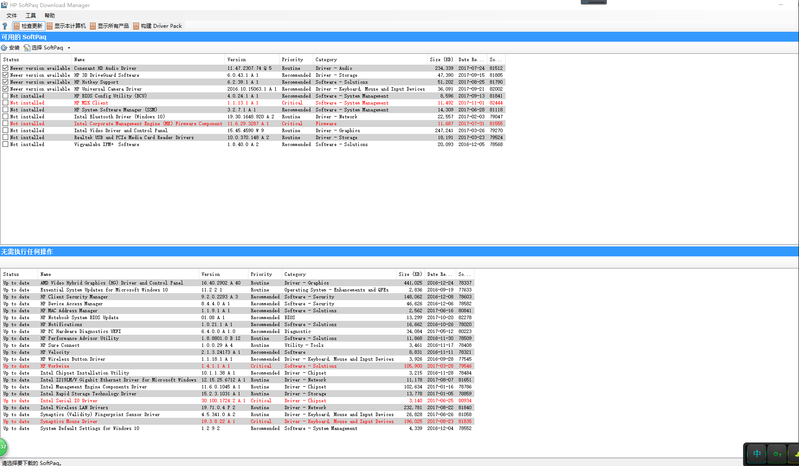Sort up-to-date list by Version column header
Viewport: 799px width, 466px height.
click(210, 274)
